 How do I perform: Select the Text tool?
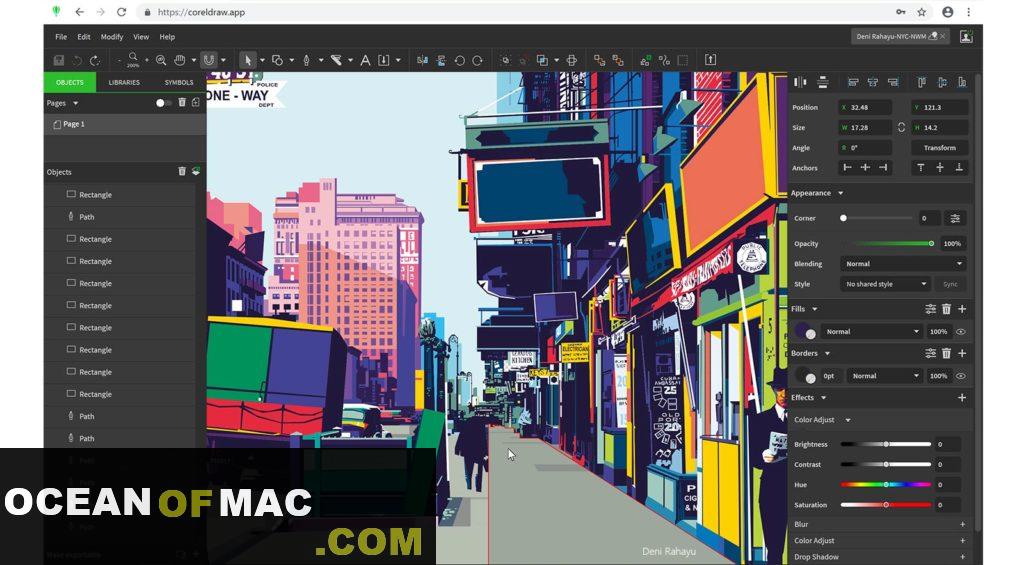pyautogui.click(x=365, y=60)
